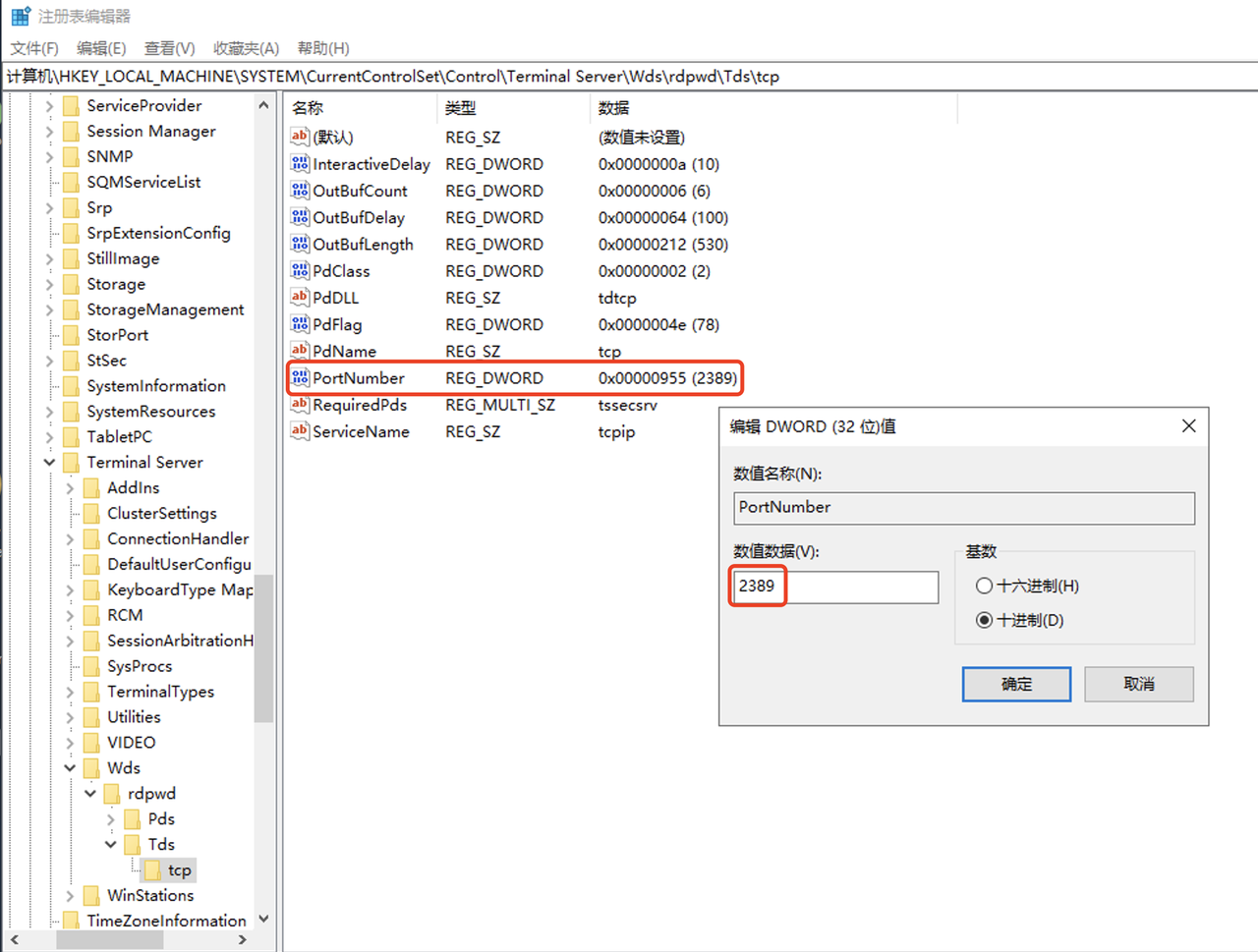
Task: Select the RequiredPds multi-string icon
Action: tap(300, 405)
